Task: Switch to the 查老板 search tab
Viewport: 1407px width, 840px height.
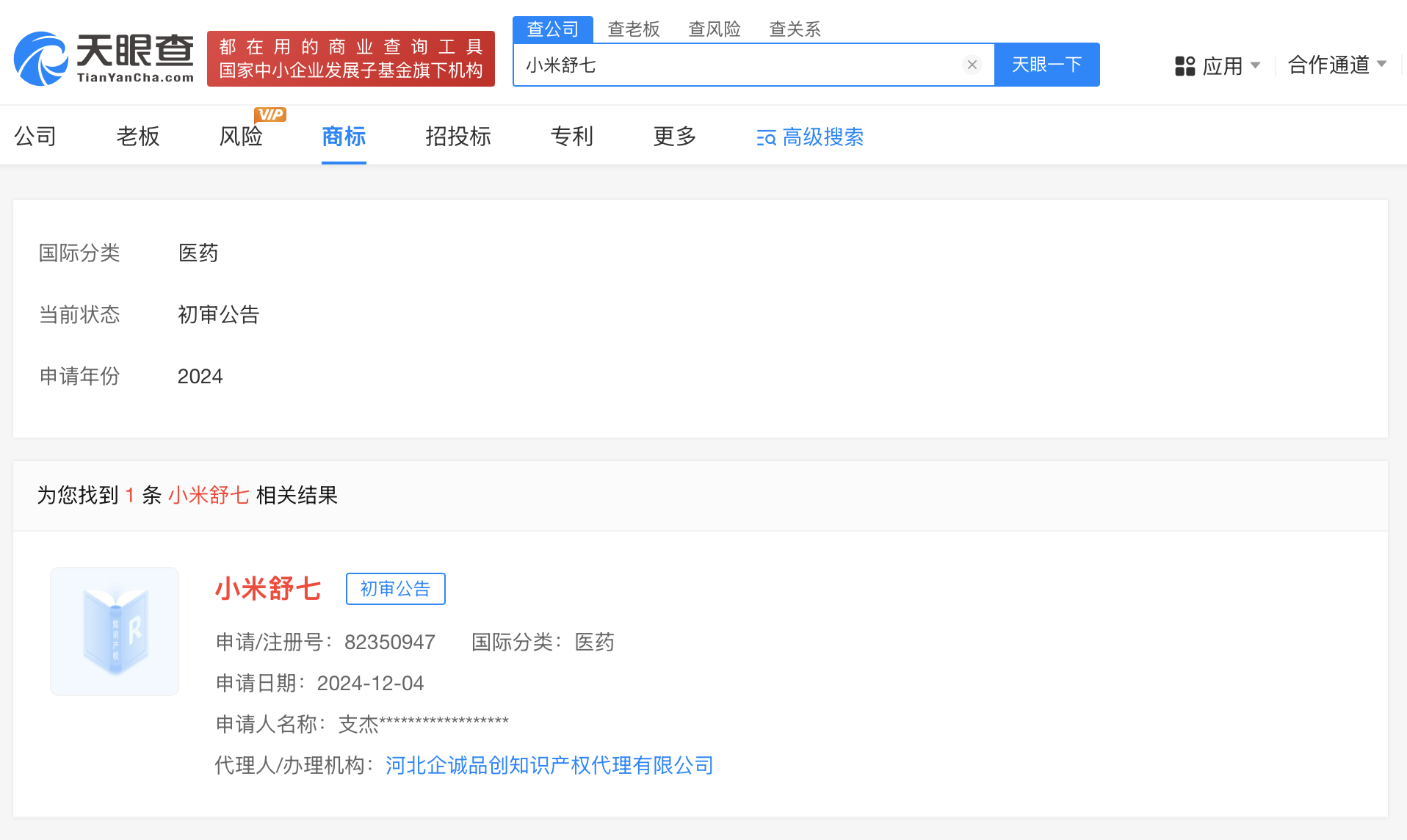Action: tap(634, 29)
